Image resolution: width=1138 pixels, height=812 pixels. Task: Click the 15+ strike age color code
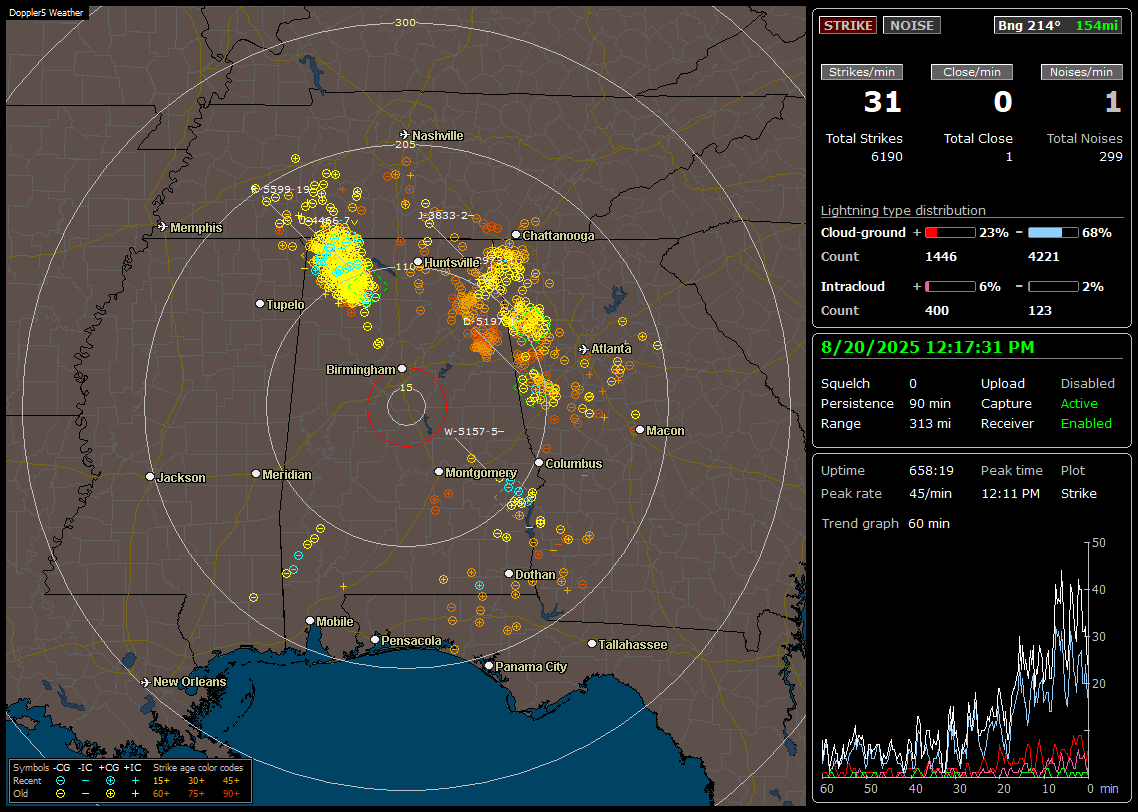(x=161, y=781)
